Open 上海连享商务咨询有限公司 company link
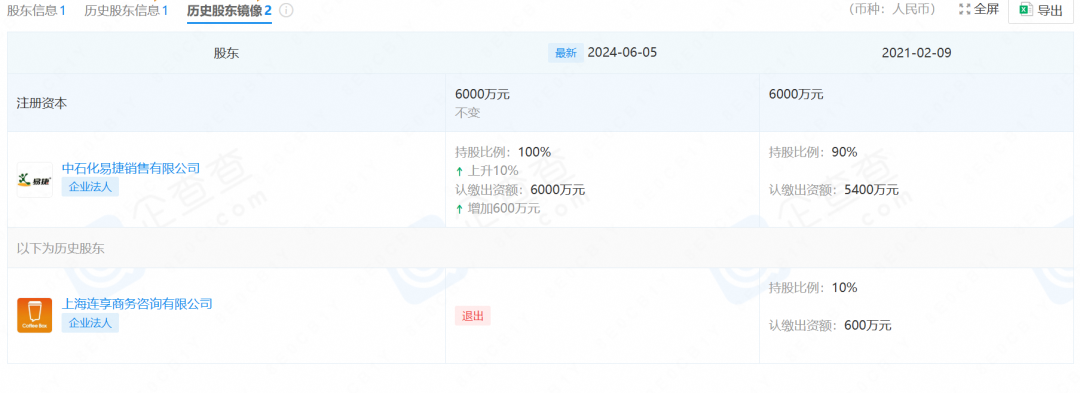Screen dimensions: 1080x393 (x=137, y=304)
